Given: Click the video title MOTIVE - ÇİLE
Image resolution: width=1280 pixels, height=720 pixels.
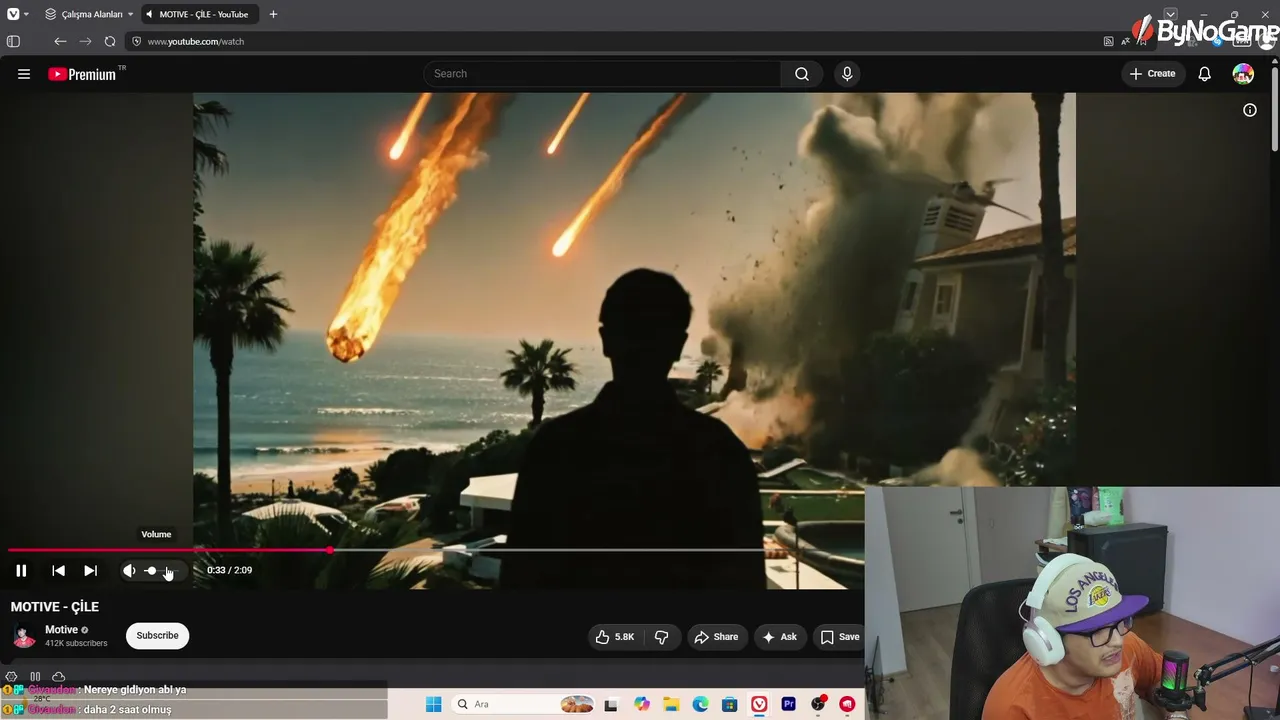Looking at the screenshot, I should [x=55, y=607].
